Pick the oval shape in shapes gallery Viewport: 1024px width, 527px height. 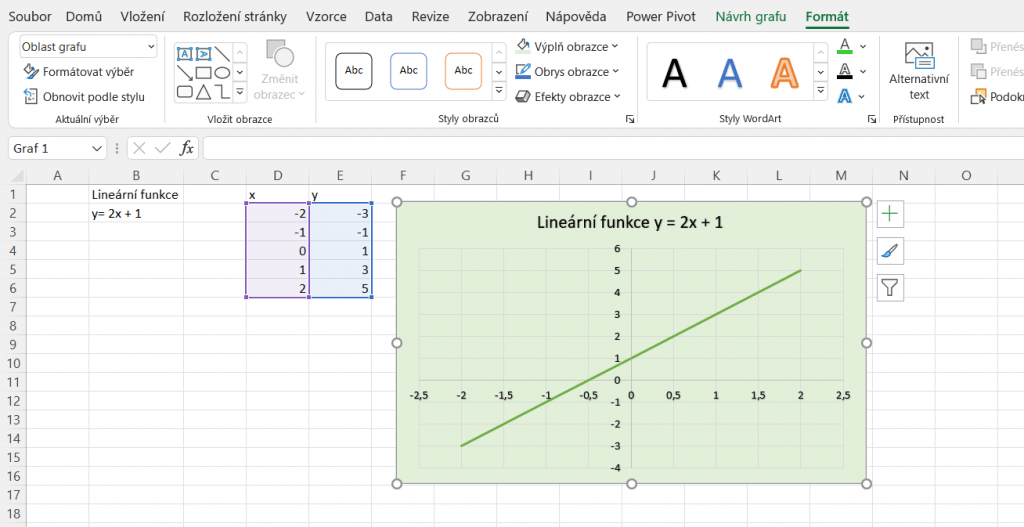(x=222, y=73)
